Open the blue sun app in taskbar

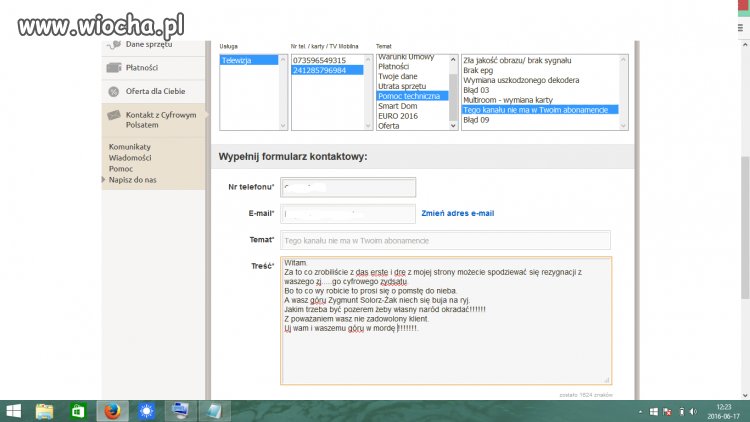point(146,411)
